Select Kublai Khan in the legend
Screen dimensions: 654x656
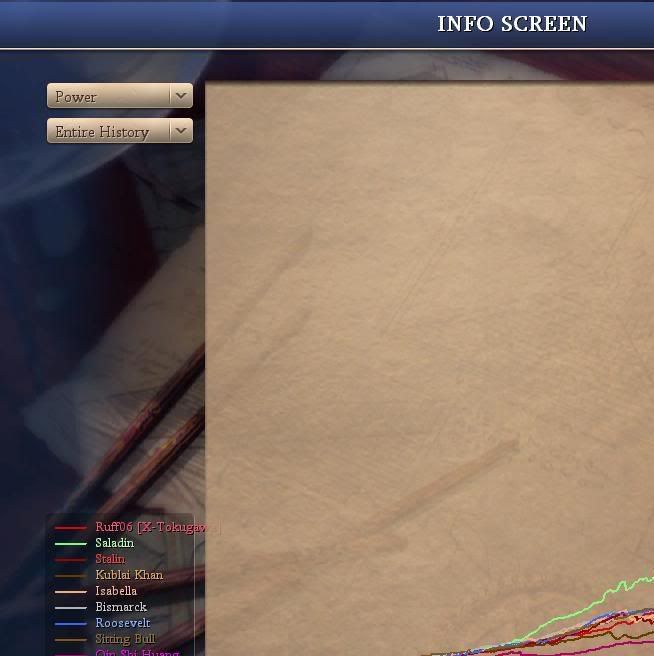tap(129, 575)
